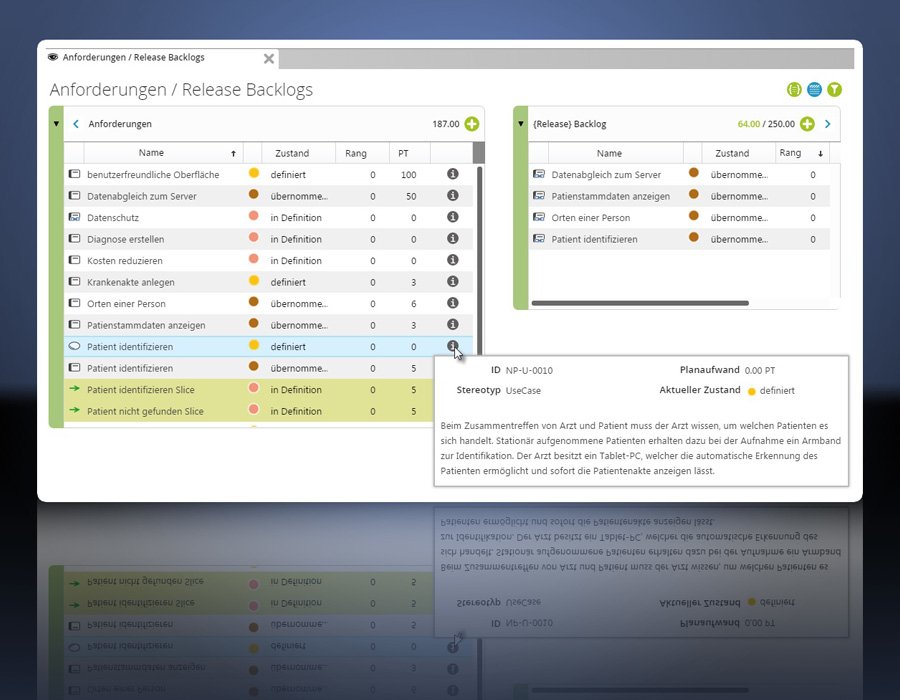Click the use case oval icon of Patient identifizieren
The height and width of the screenshot is (700, 900).
click(x=74, y=346)
